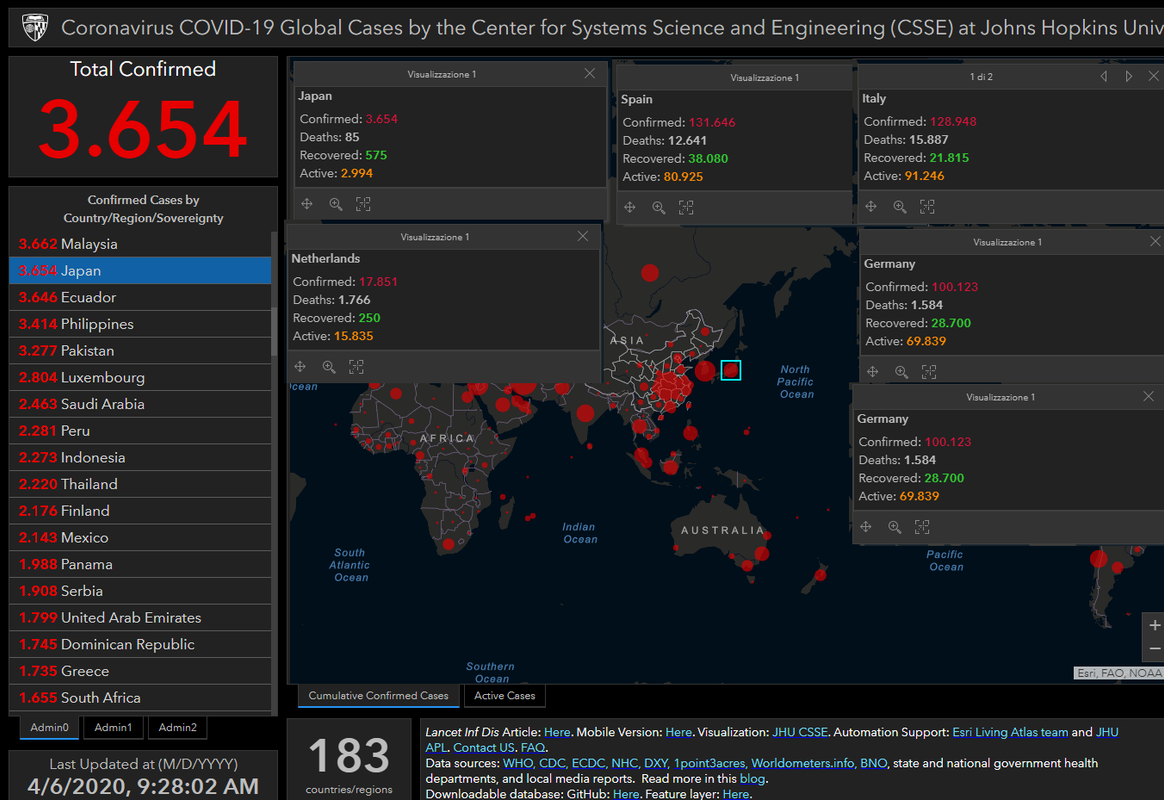The height and width of the screenshot is (800, 1164).
Task: Zoom to Italy using its popup magnifier icon
Action: [x=900, y=207]
